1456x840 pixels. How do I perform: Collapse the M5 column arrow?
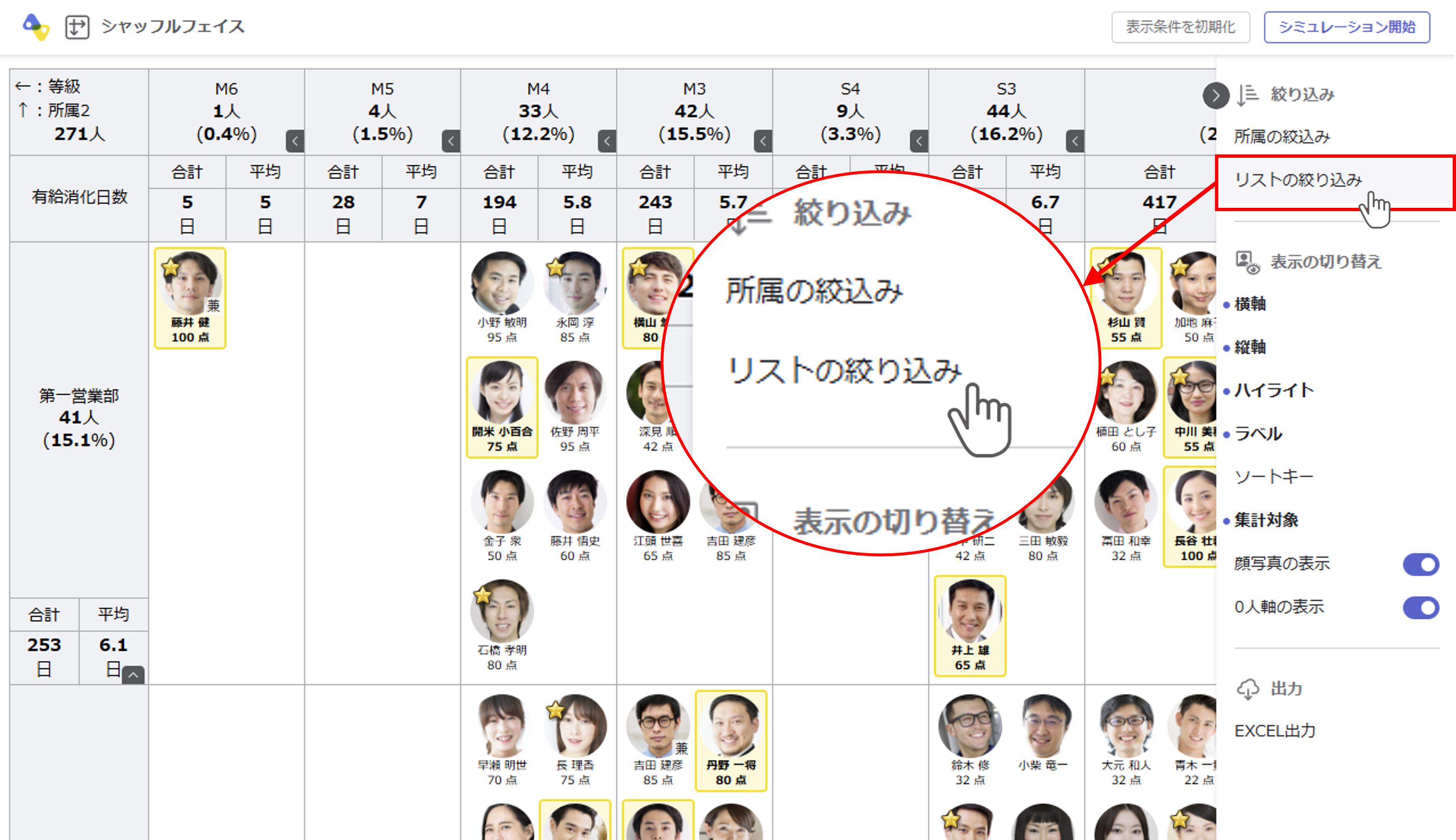[451, 141]
